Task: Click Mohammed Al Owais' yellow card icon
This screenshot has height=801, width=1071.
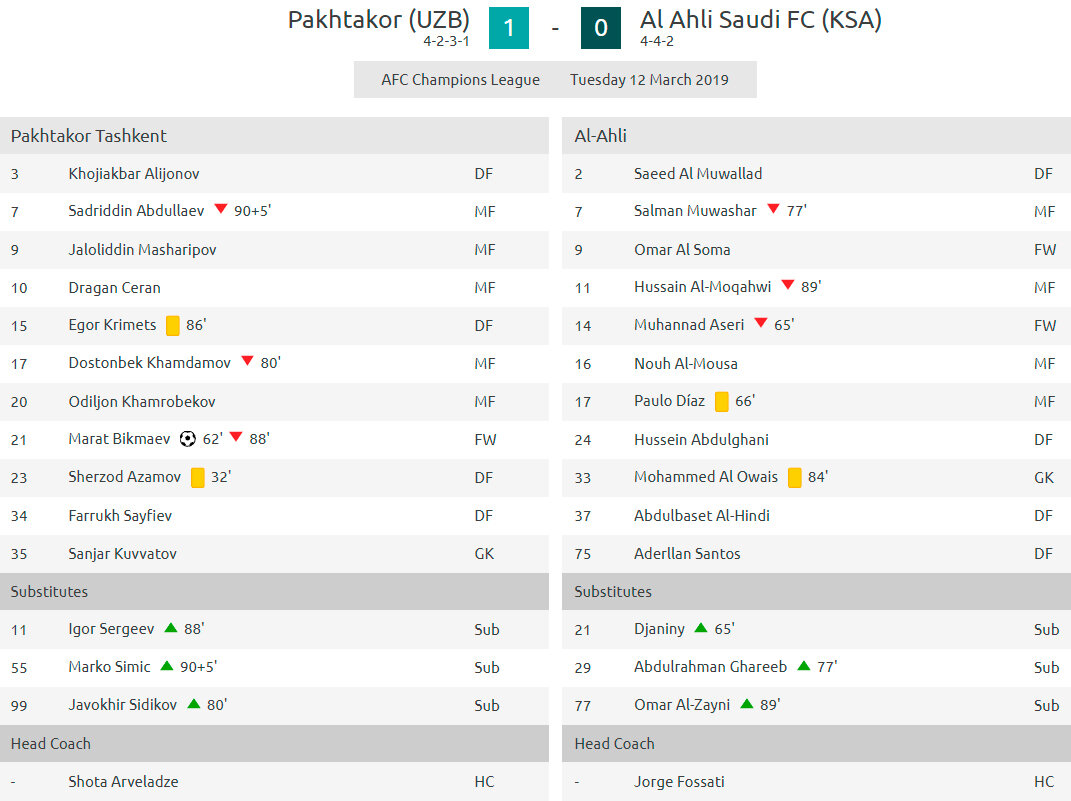Action: (x=794, y=477)
